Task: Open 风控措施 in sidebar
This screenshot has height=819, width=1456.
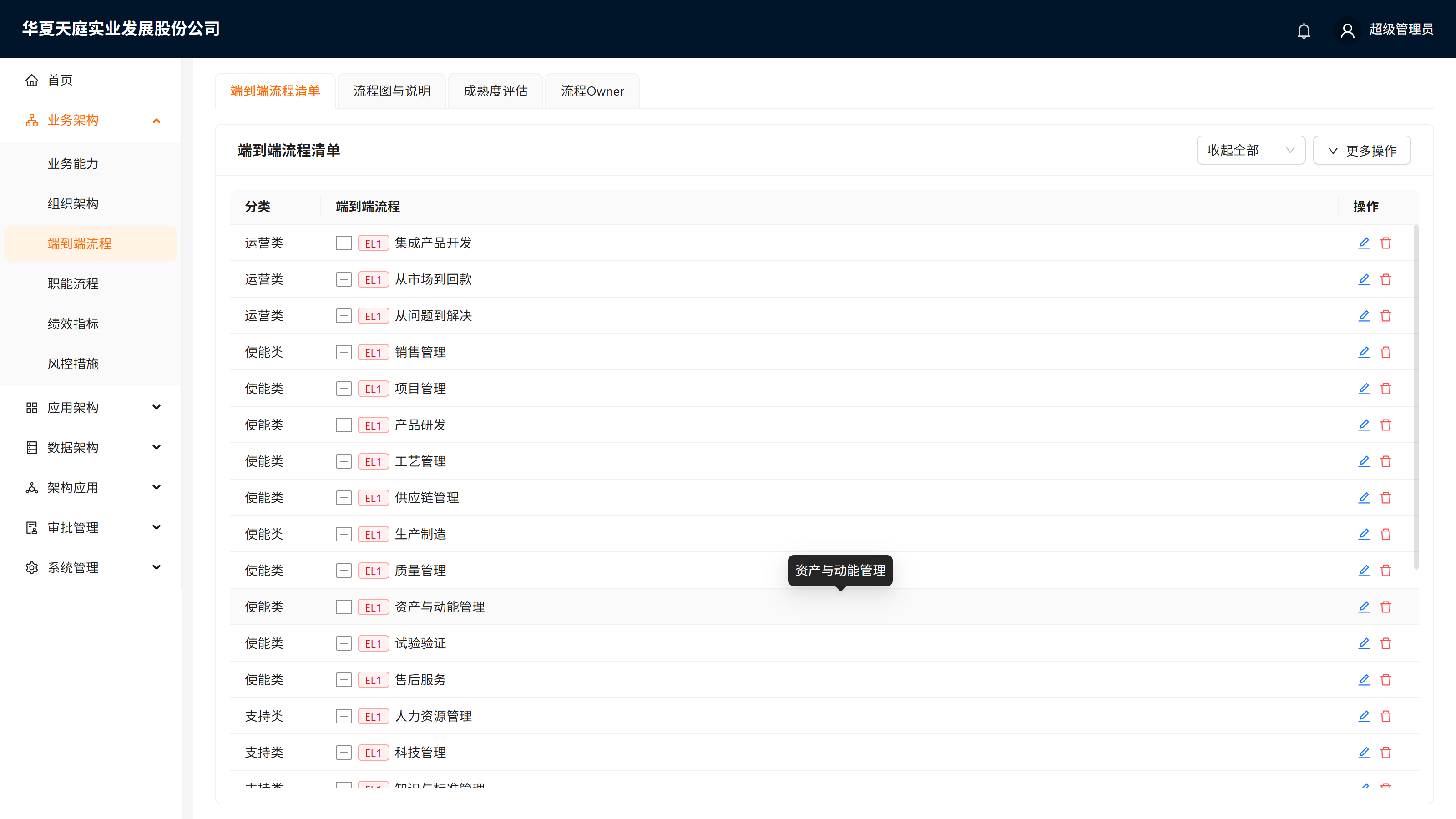Action: [x=91, y=364]
